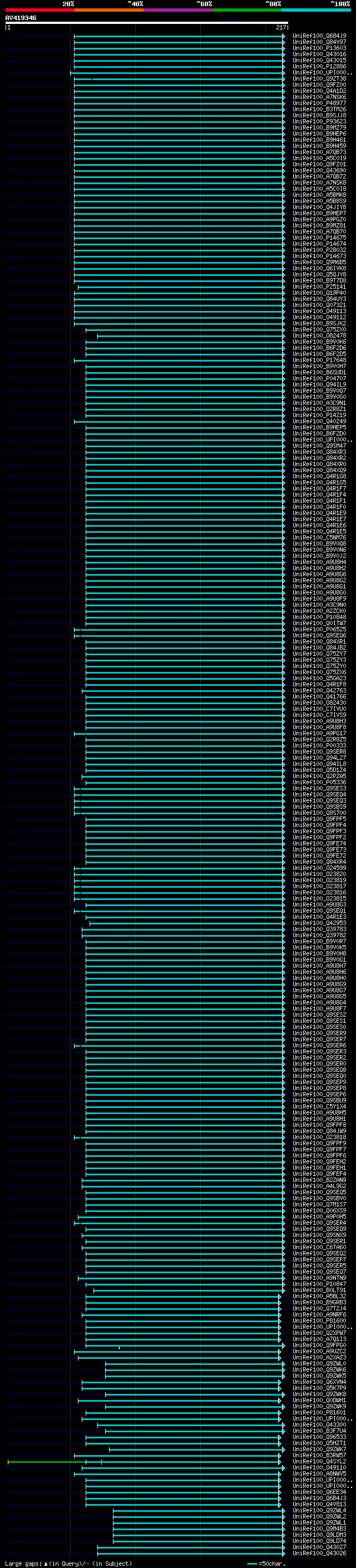The image size is (356, 1568).
Task: Select the UniRef100_Q5D1Z4 label
Action: (319, 769)
